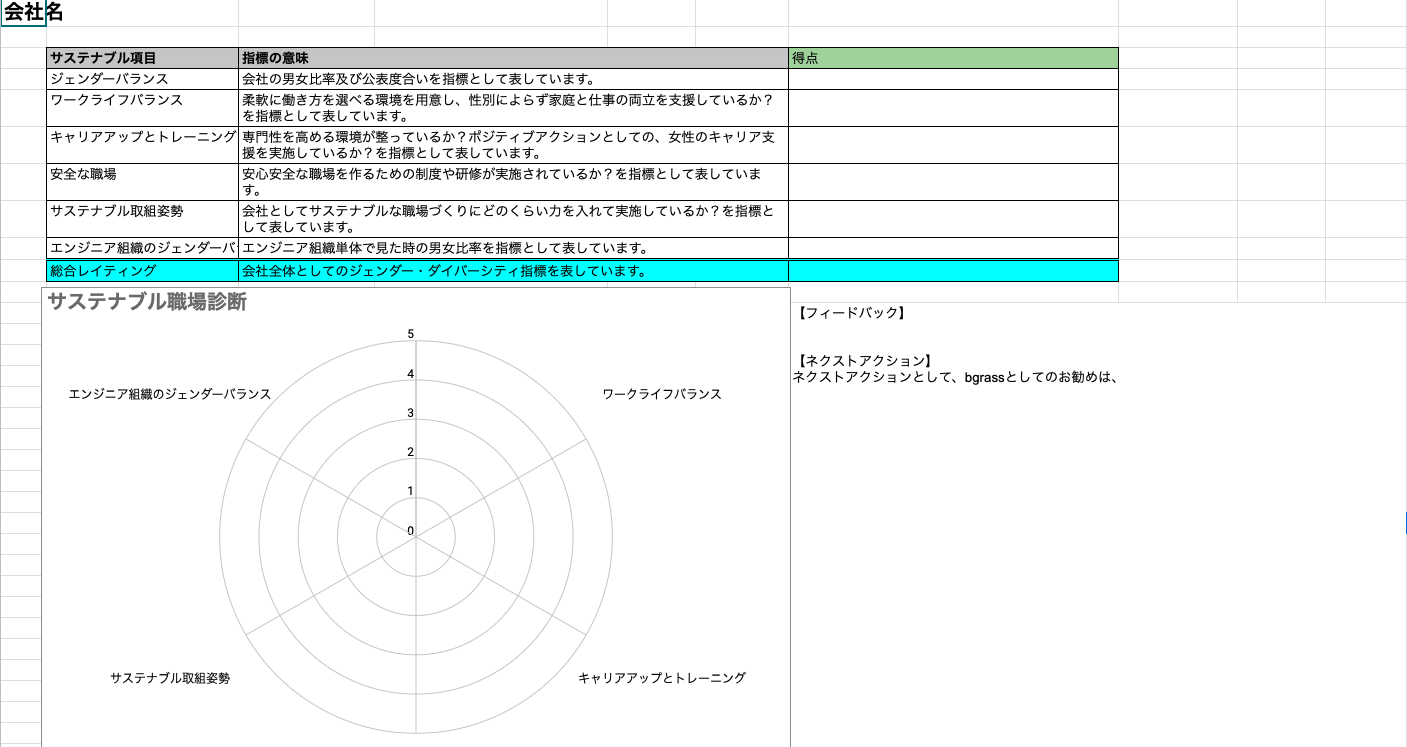
Task: Click radar axis label キャリアアップとトレーニング
Action: (x=662, y=678)
